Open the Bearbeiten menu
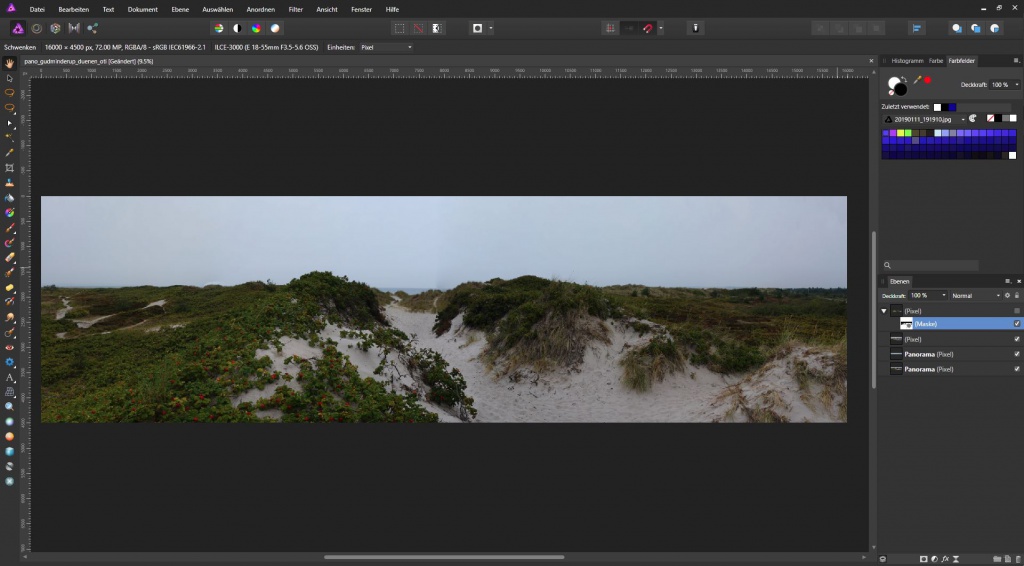Viewport: 1024px width, 566px height. tap(74, 10)
